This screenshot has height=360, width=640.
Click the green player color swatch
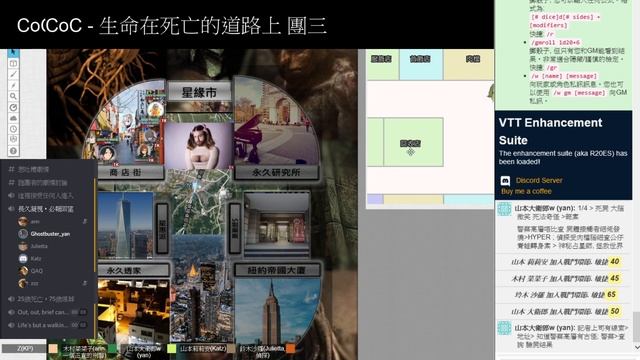click(113, 349)
